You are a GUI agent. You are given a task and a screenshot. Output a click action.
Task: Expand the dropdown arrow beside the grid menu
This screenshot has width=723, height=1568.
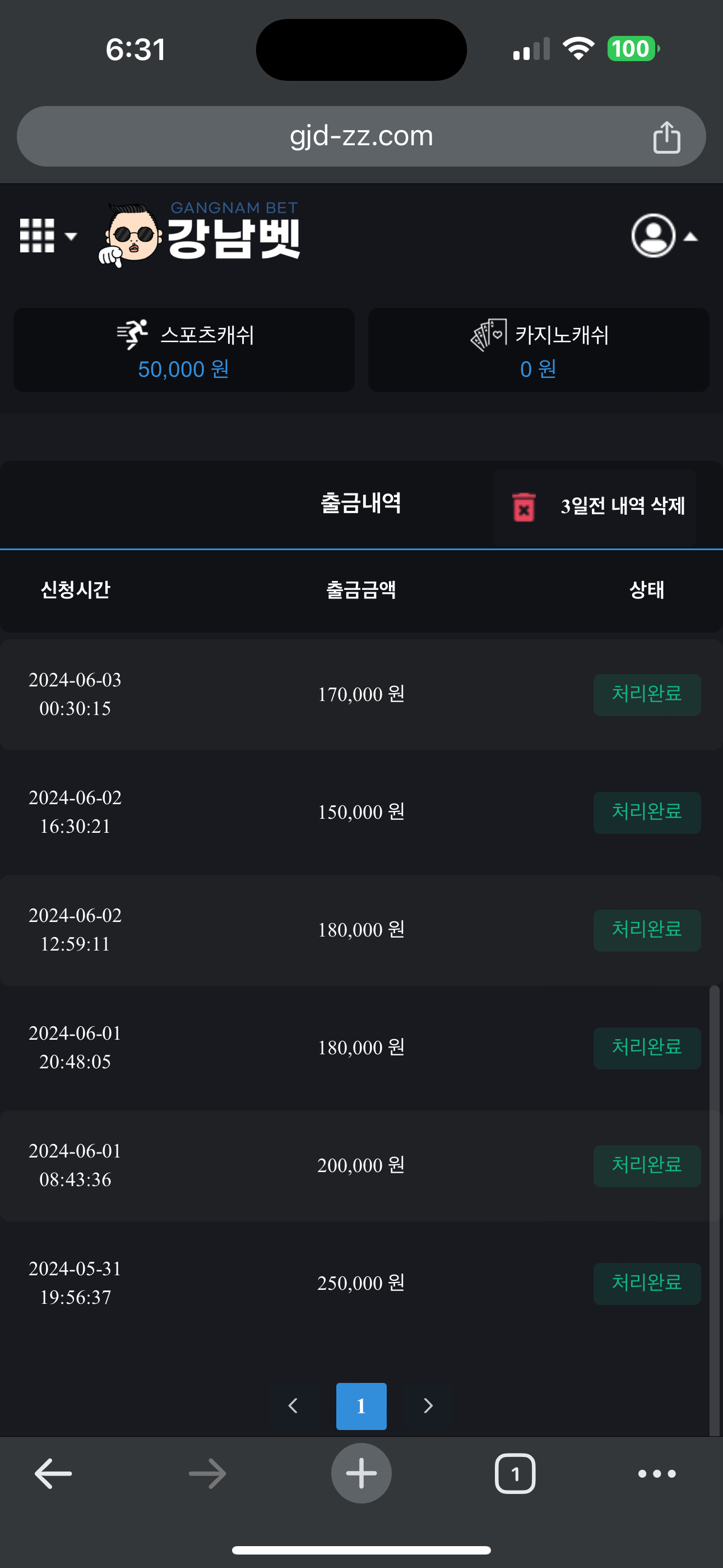[x=71, y=236]
